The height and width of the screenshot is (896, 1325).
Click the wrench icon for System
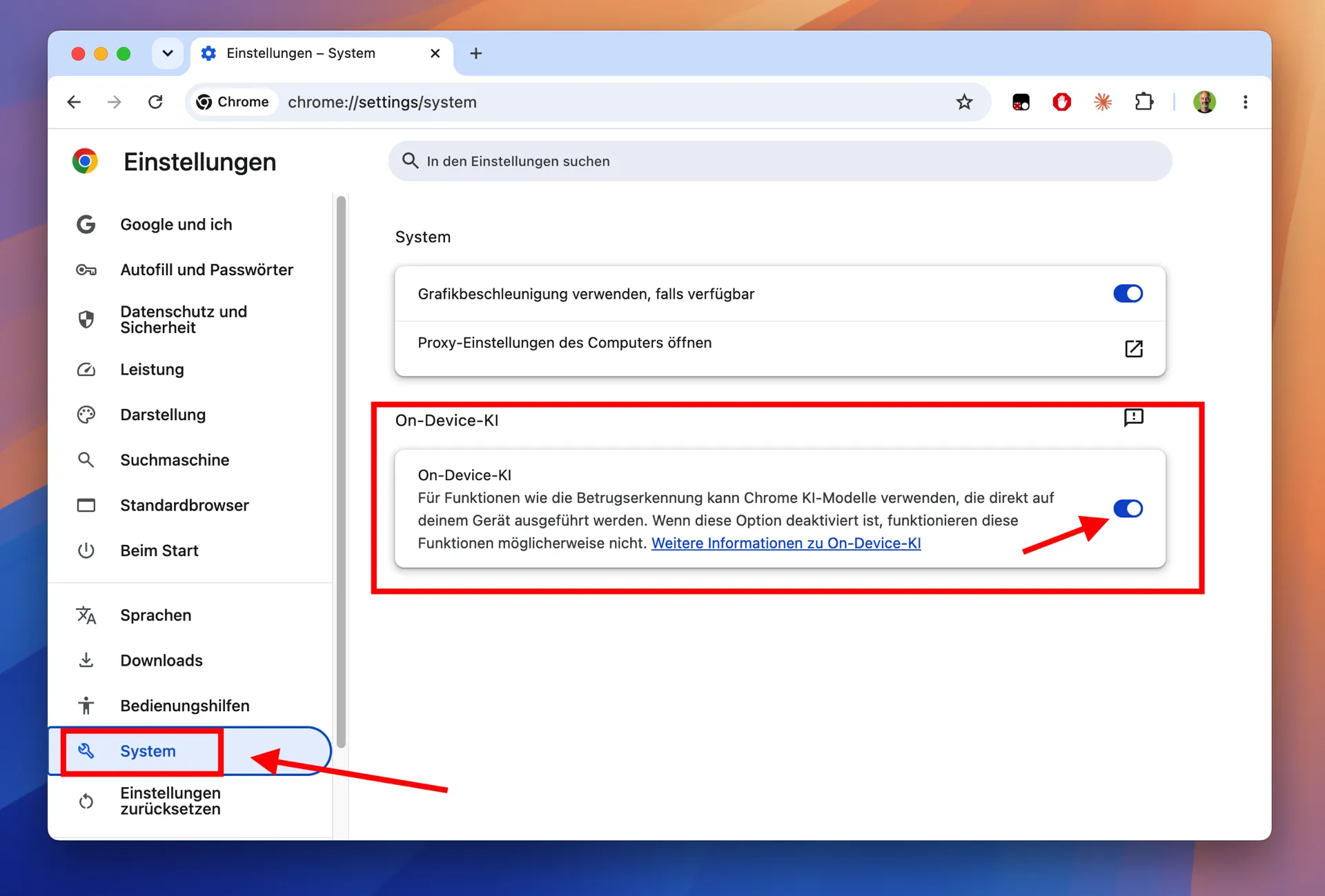86,751
